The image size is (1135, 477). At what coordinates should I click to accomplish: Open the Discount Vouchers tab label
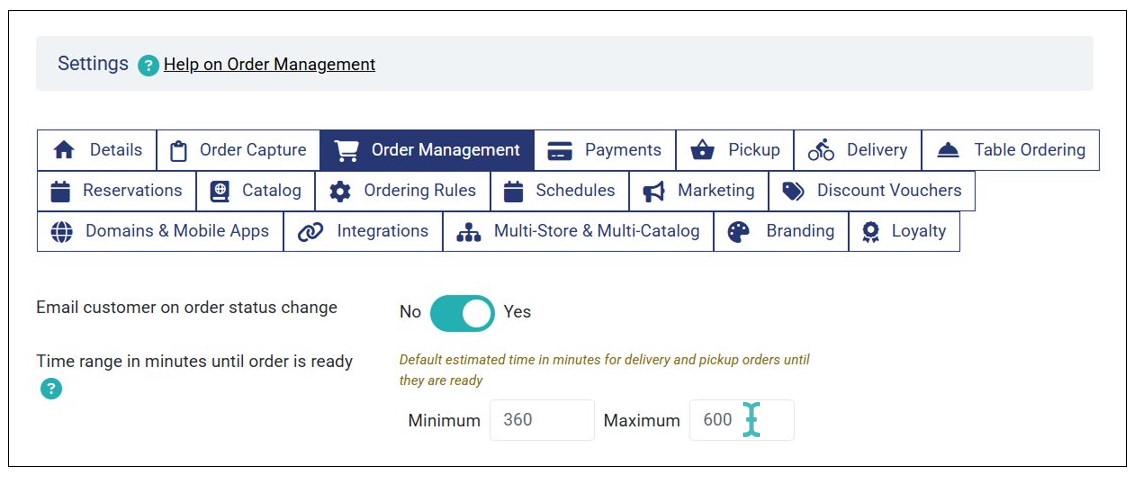click(x=889, y=190)
